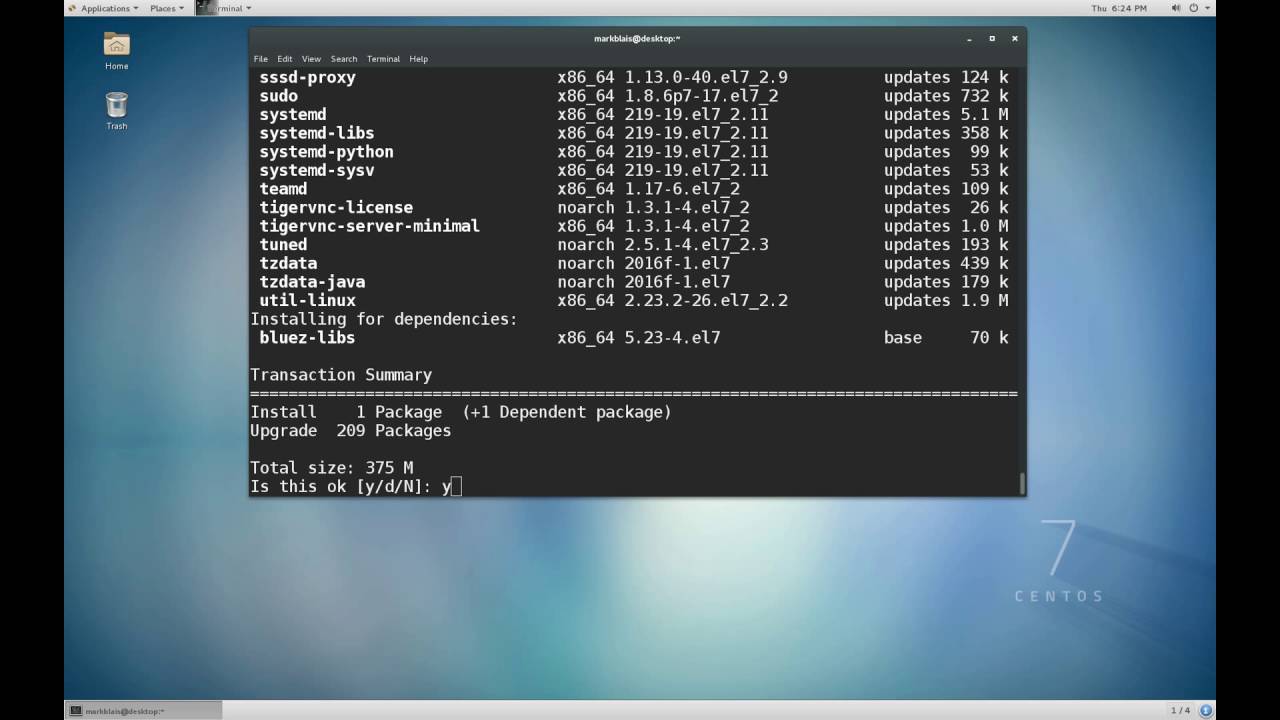Viewport: 1280px width, 720px height.
Task: Open the Places menu
Action: 166,8
